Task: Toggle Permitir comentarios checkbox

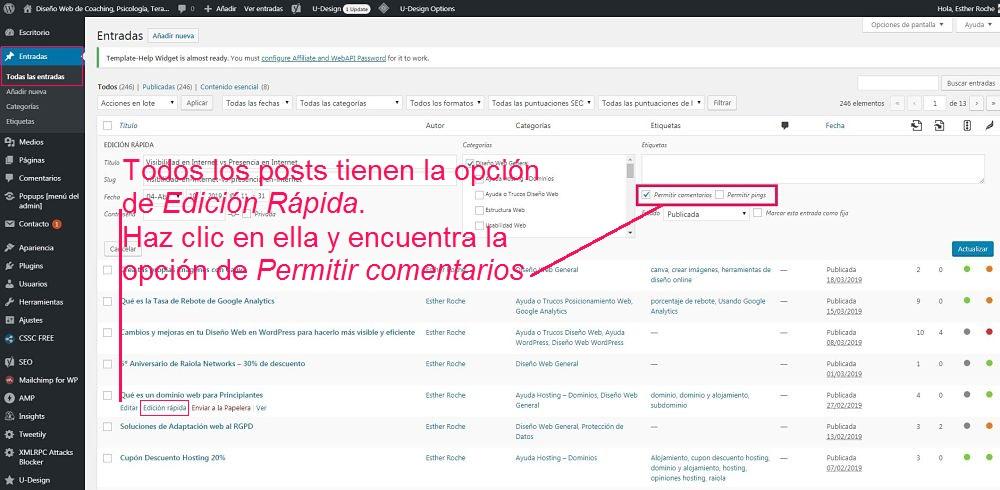Action: pos(647,194)
